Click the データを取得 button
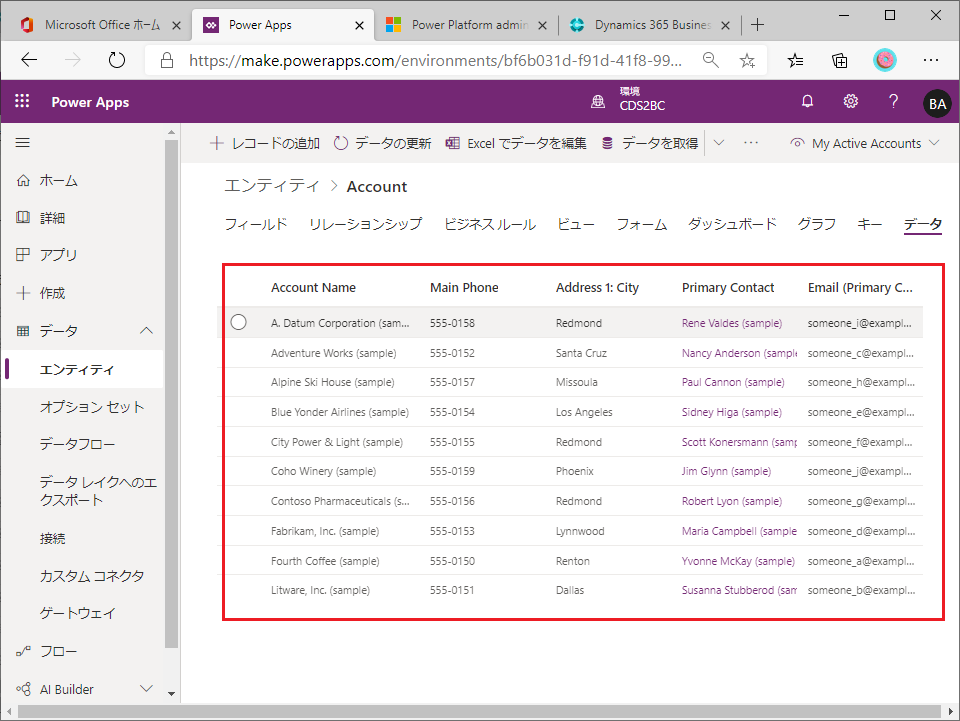 (x=649, y=143)
